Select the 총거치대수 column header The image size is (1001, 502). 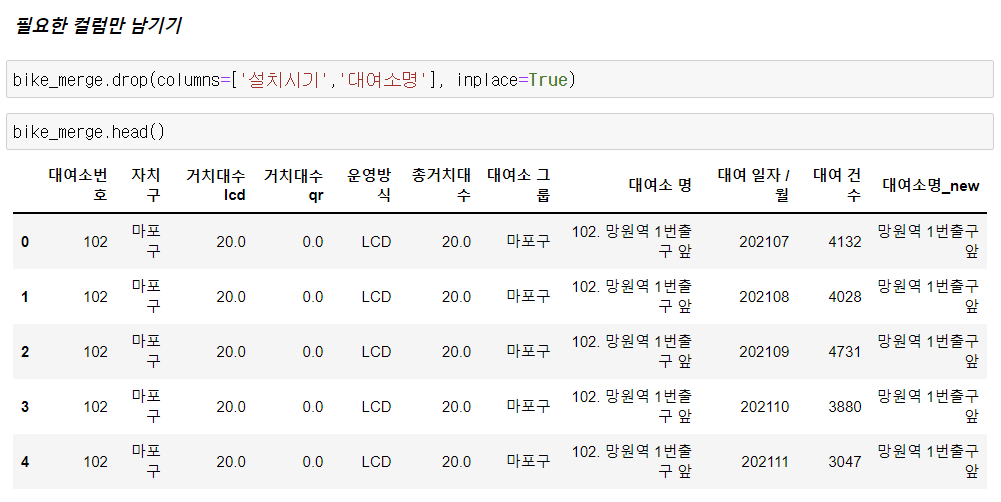440,185
